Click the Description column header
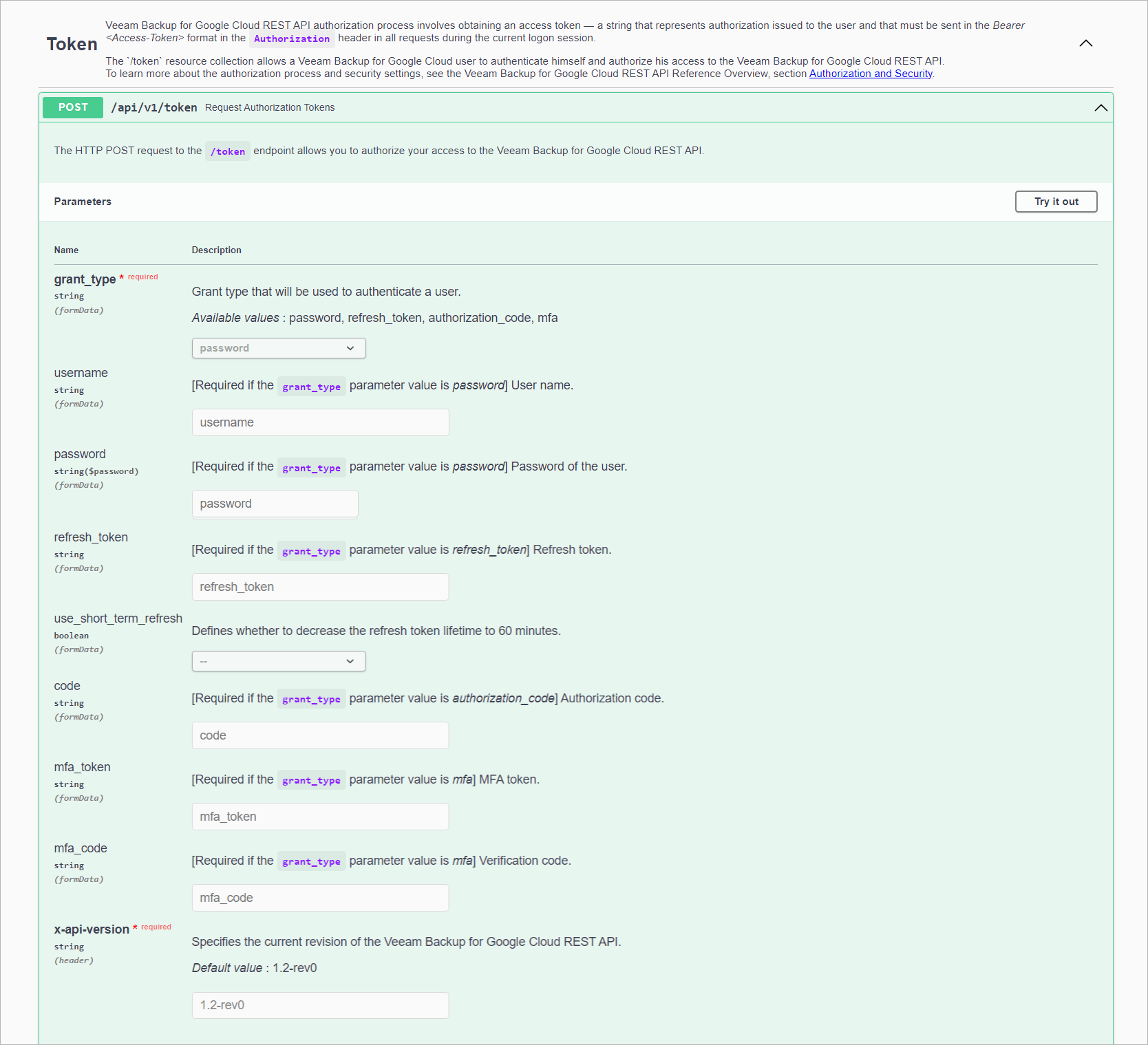The image size is (1148, 1045). pos(217,250)
